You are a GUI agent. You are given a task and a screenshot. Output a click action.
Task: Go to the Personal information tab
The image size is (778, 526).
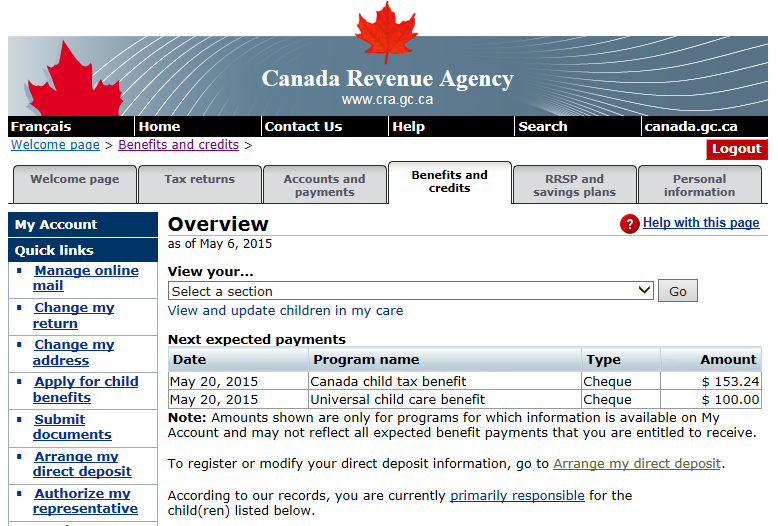point(699,185)
